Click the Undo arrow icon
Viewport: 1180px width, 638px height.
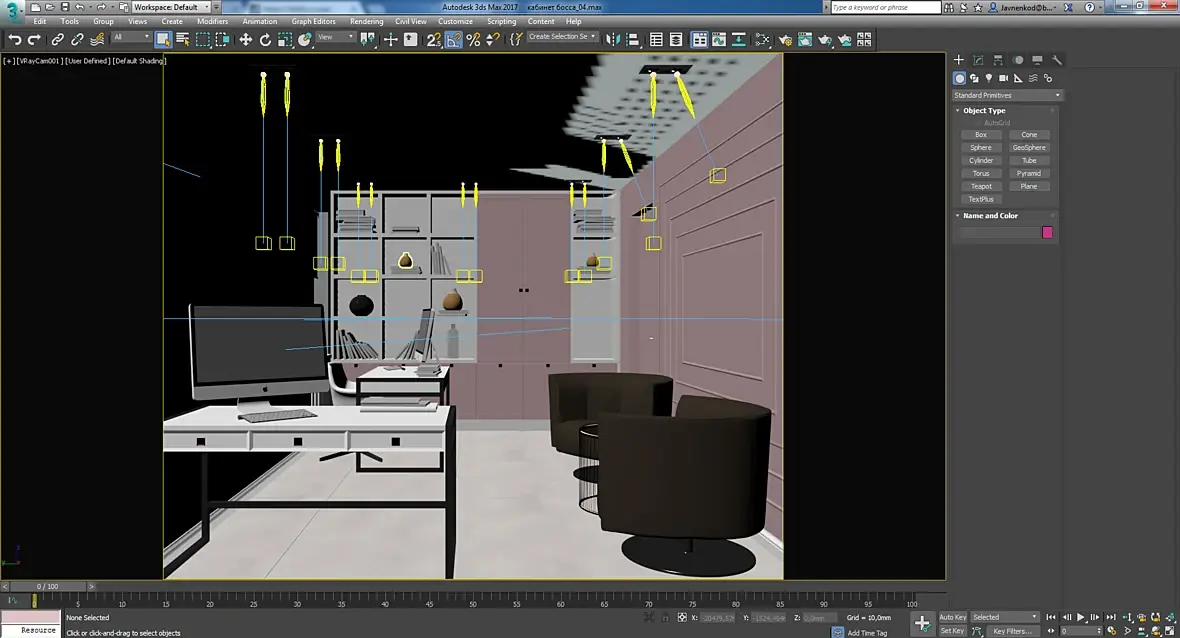15,40
